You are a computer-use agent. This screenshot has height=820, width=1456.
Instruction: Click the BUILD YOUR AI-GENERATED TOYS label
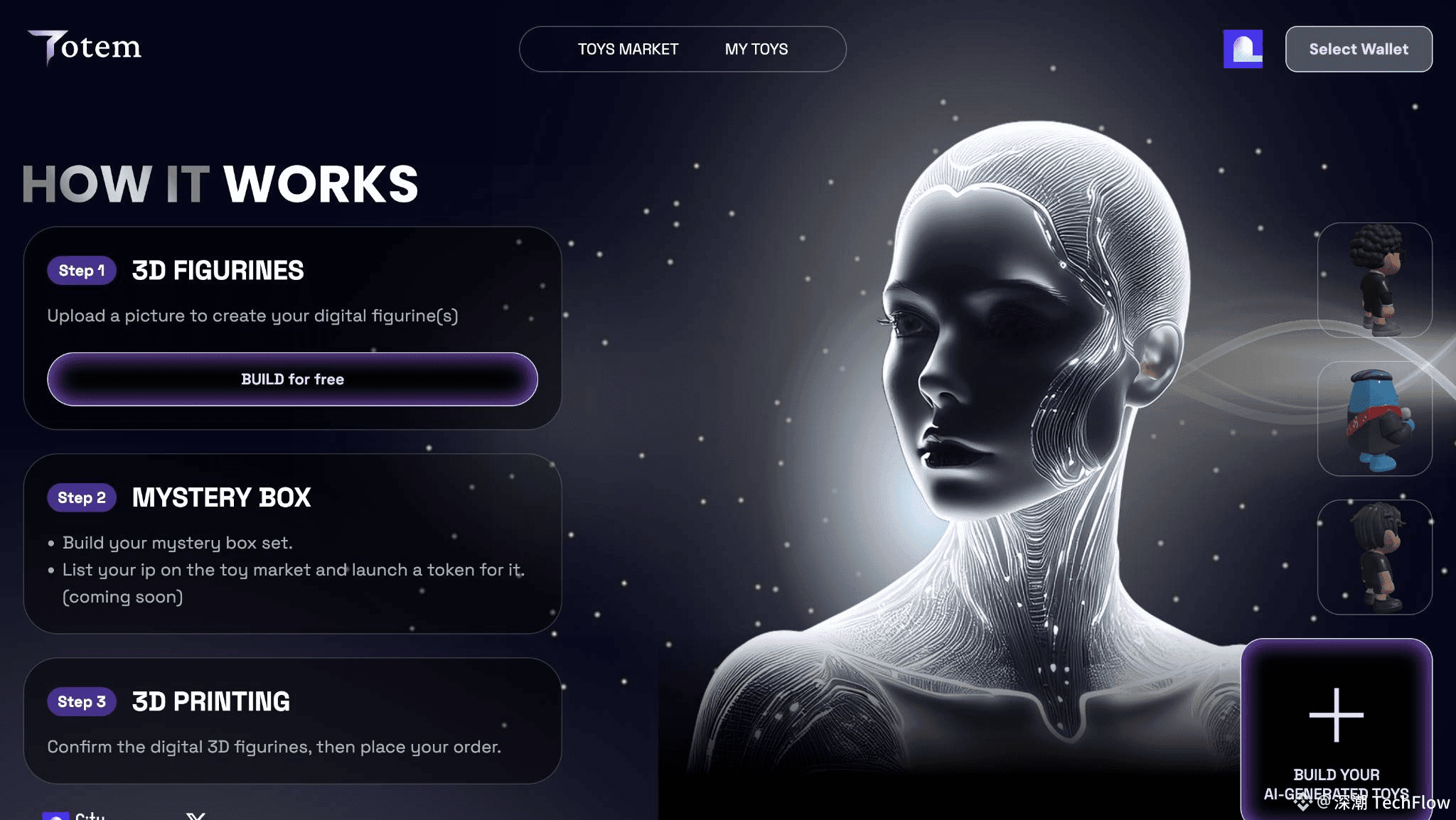(1336, 784)
